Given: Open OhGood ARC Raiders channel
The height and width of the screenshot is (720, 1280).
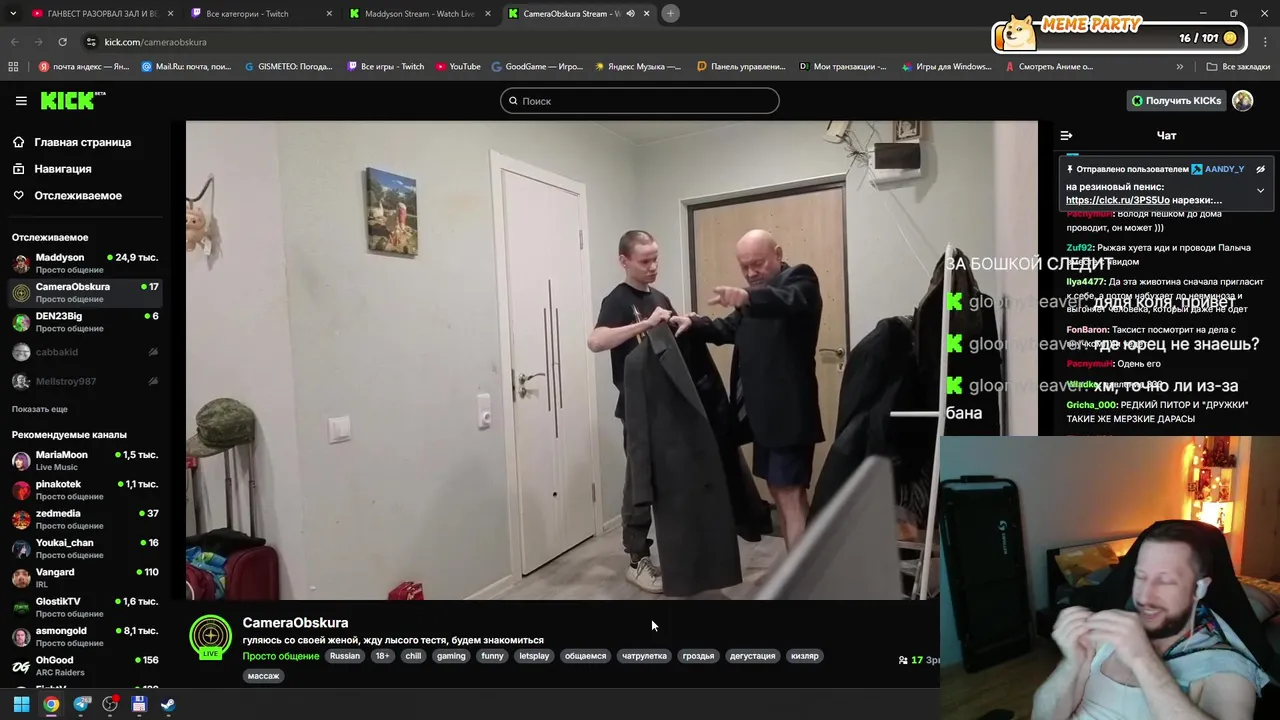Looking at the screenshot, I should point(85,666).
